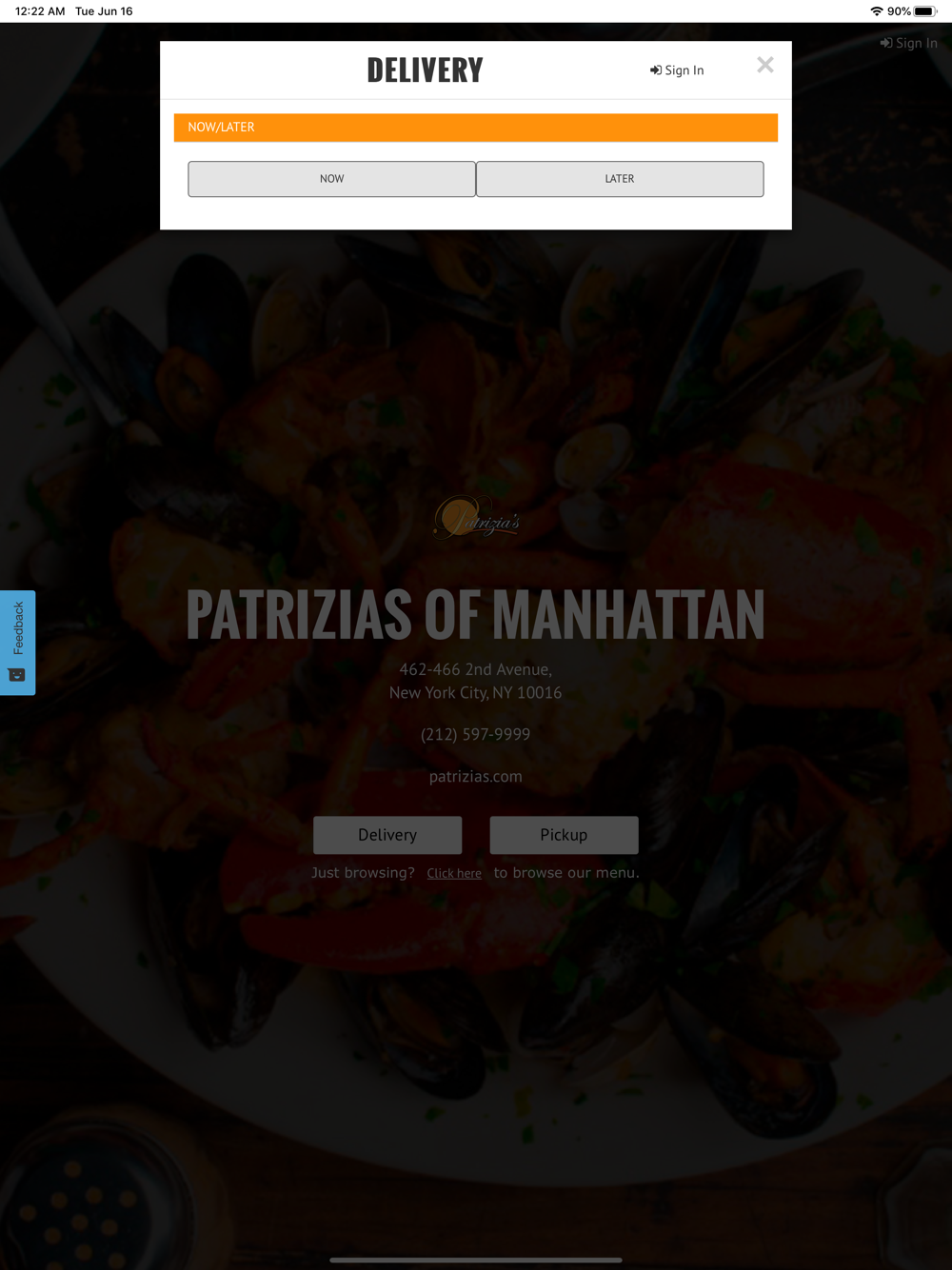Image resolution: width=952 pixels, height=1270 pixels.
Task: Click Sign In inside the Delivery dialog
Action: [x=677, y=70]
